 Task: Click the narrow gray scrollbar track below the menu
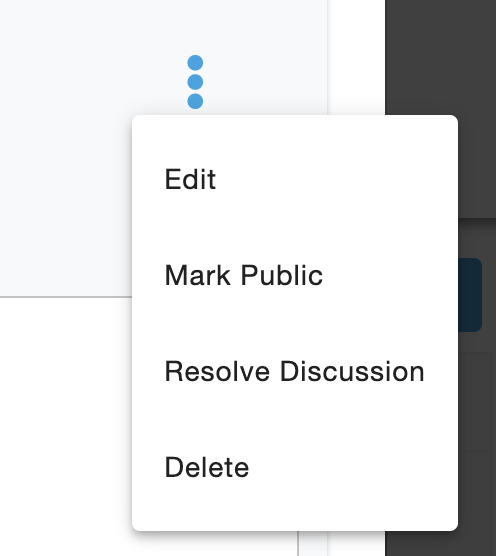point(313,544)
